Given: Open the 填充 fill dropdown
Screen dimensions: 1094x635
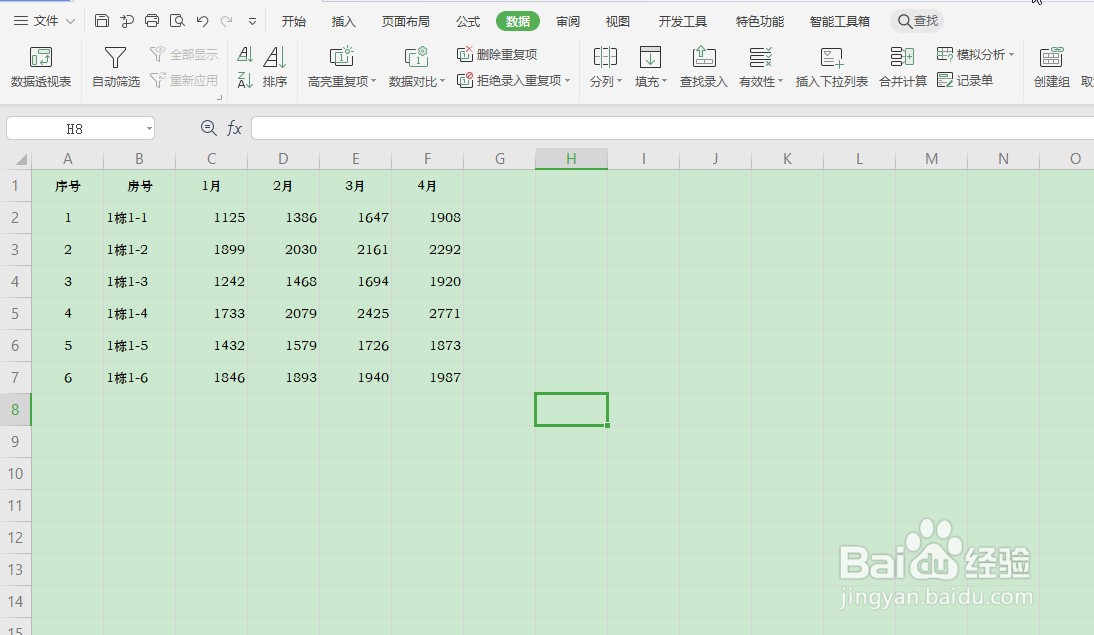Looking at the screenshot, I should tap(650, 67).
